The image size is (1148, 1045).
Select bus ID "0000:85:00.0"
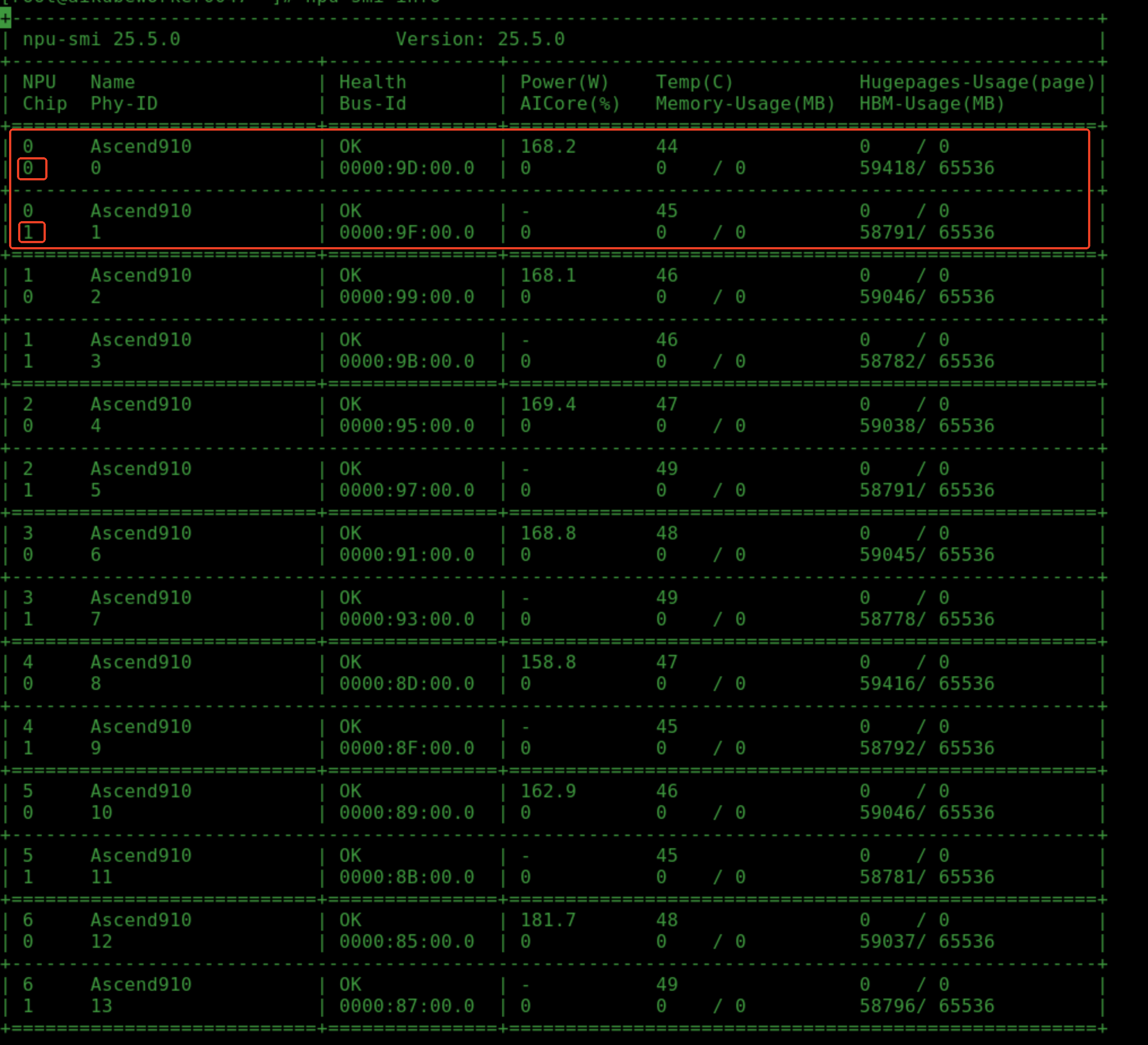pyautogui.click(x=407, y=942)
